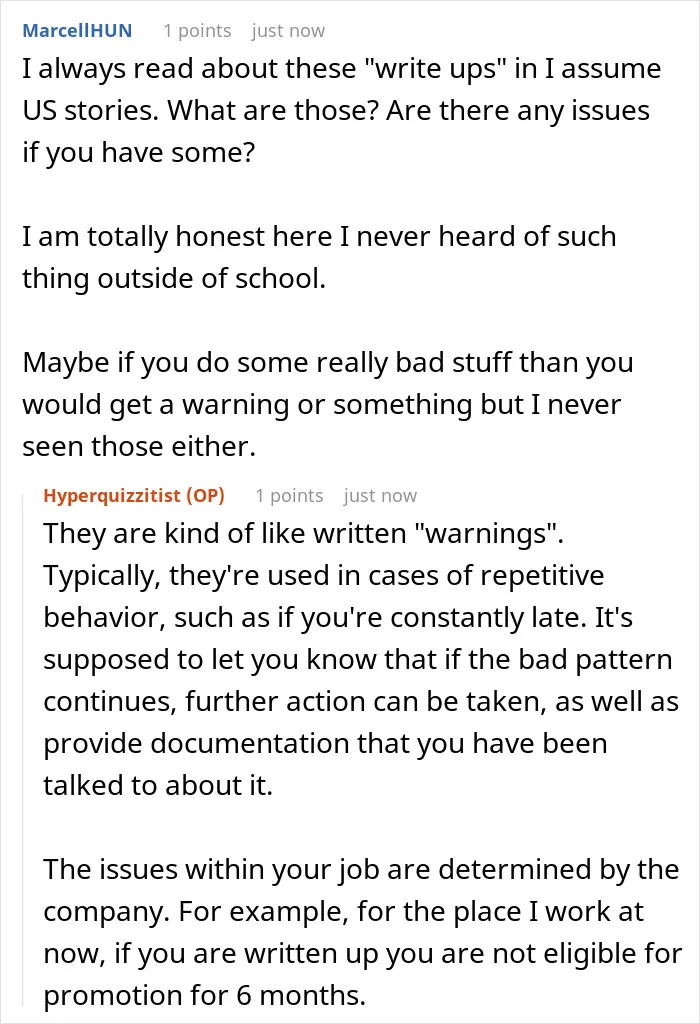Screen dimensions: 700x1024
Task: Click the points score beside MarcellHUN
Action: pyautogui.click(x=197, y=31)
